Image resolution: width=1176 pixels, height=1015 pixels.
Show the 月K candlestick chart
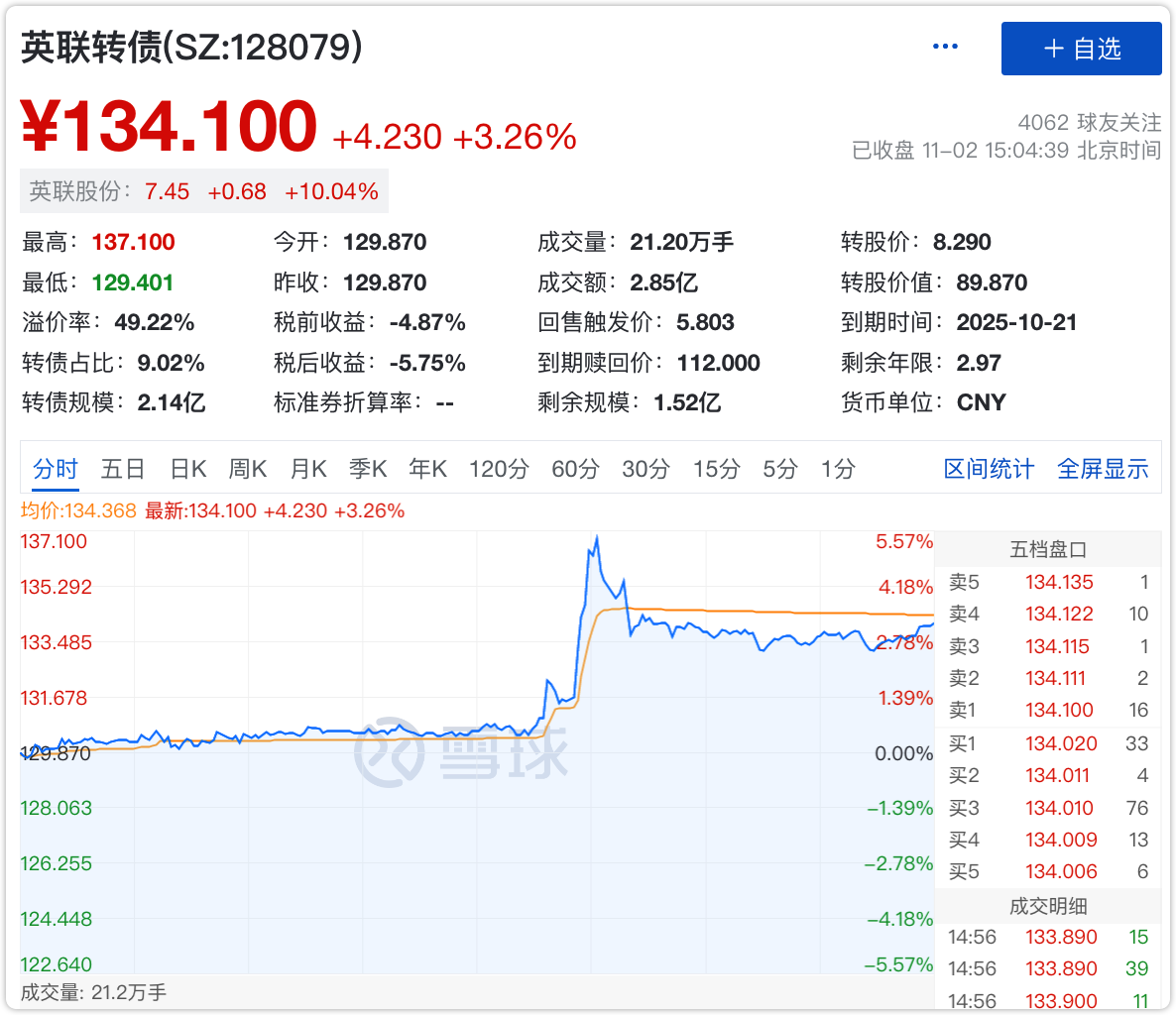(x=308, y=469)
